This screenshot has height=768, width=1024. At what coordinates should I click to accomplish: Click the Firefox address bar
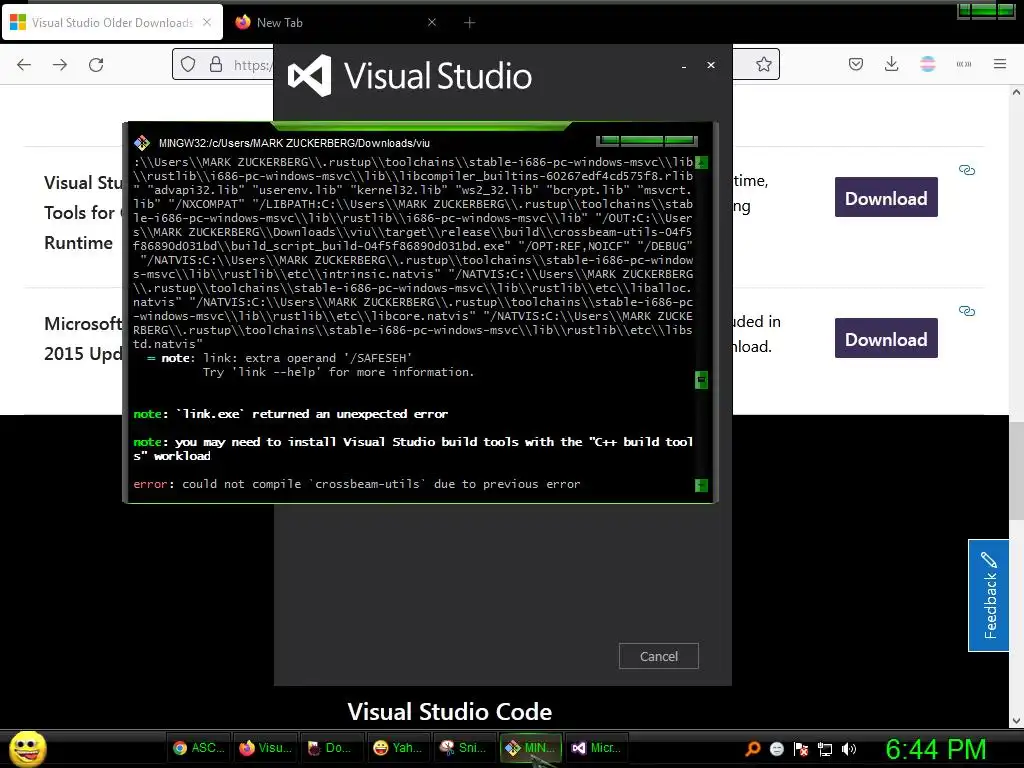(x=475, y=64)
